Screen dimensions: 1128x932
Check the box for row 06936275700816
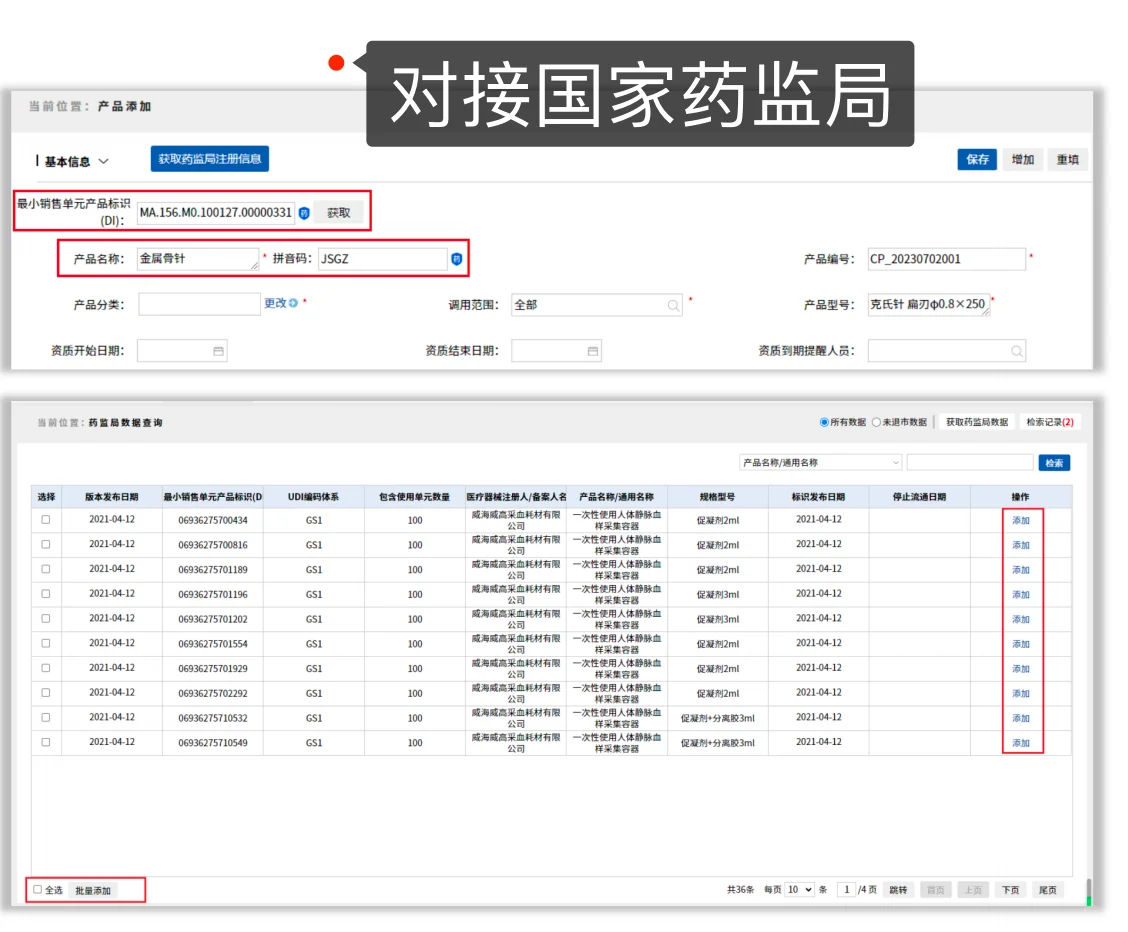click(46, 544)
